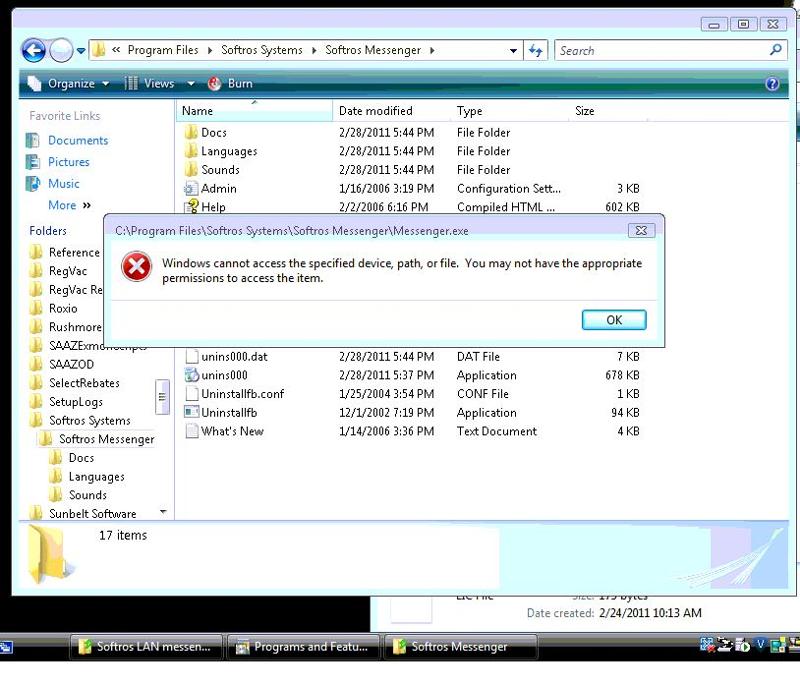Expand More in Favorite Links

[69, 205]
